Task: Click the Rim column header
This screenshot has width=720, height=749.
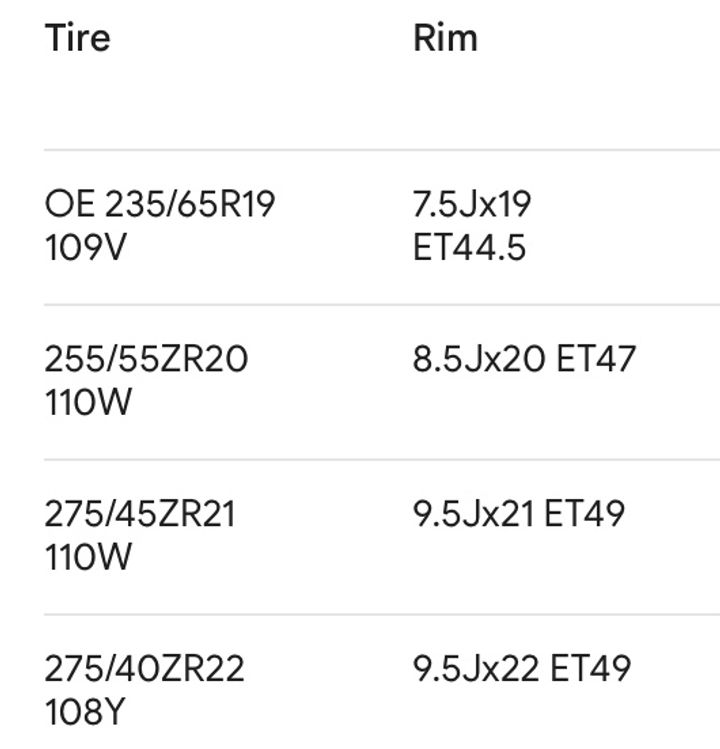Action: [x=445, y=38]
